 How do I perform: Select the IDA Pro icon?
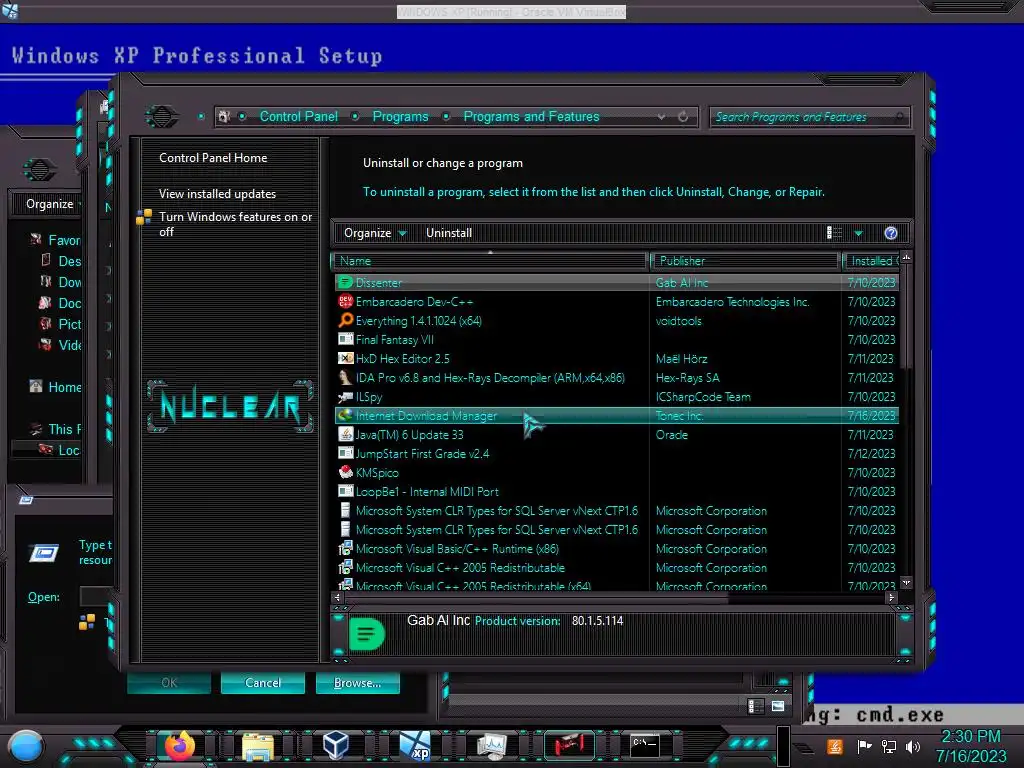345,377
